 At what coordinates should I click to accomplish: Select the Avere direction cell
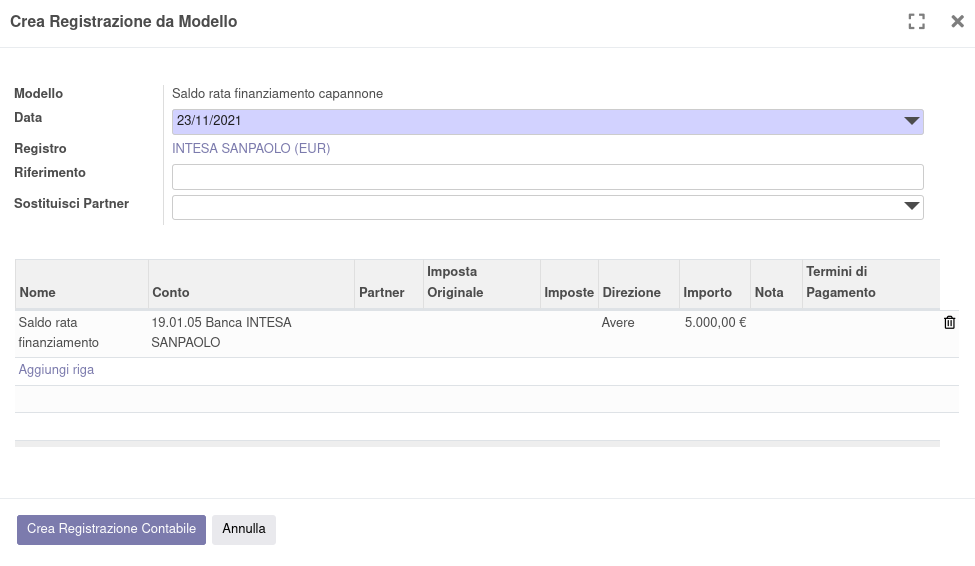pos(618,323)
